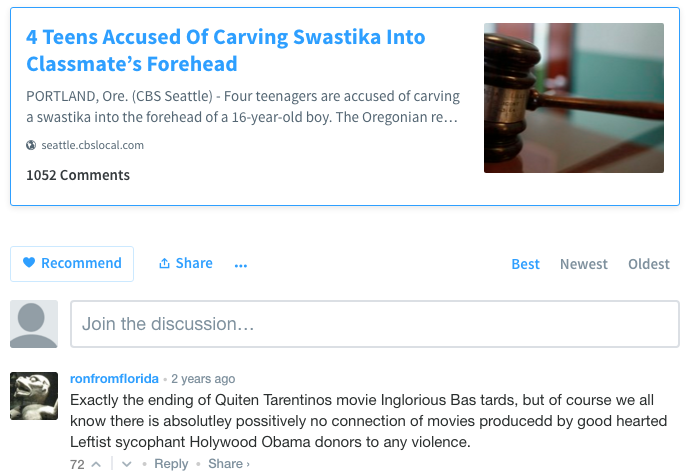Click the seattle.cbslocal.com source domain
This screenshot has width=691, height=474.
pyautogui.click(x=92, y=145)
